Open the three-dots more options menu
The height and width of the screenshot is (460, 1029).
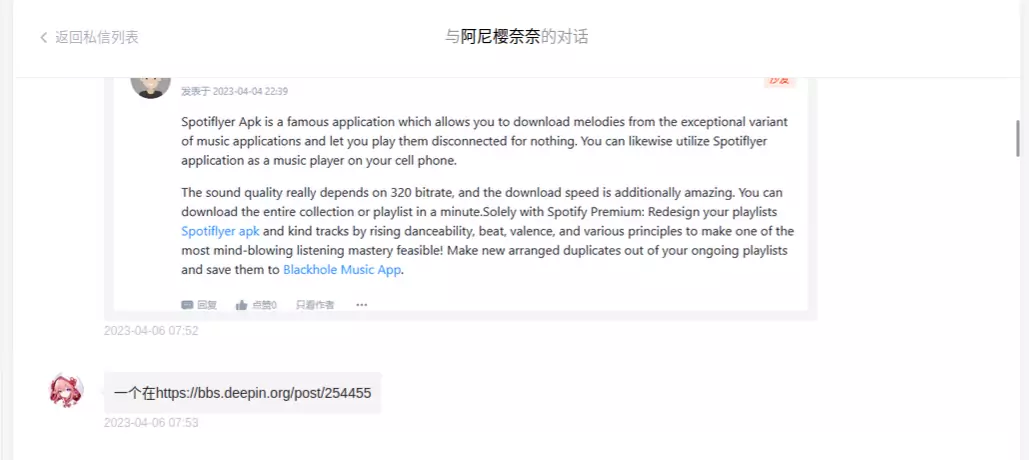point(362,304)
